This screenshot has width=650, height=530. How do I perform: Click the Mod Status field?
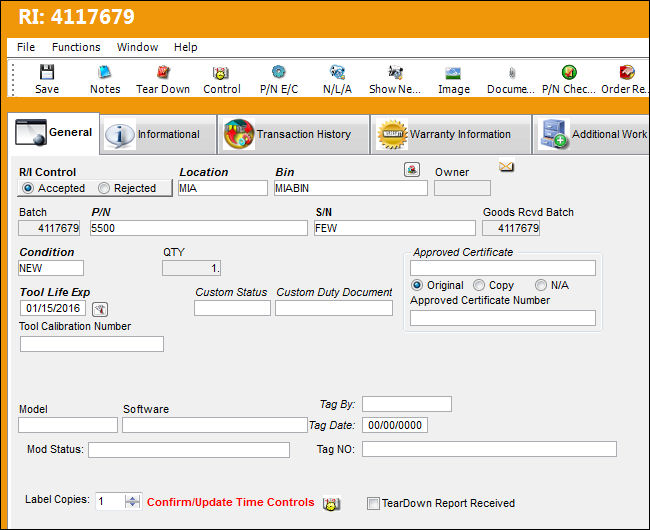pos(189,450)
